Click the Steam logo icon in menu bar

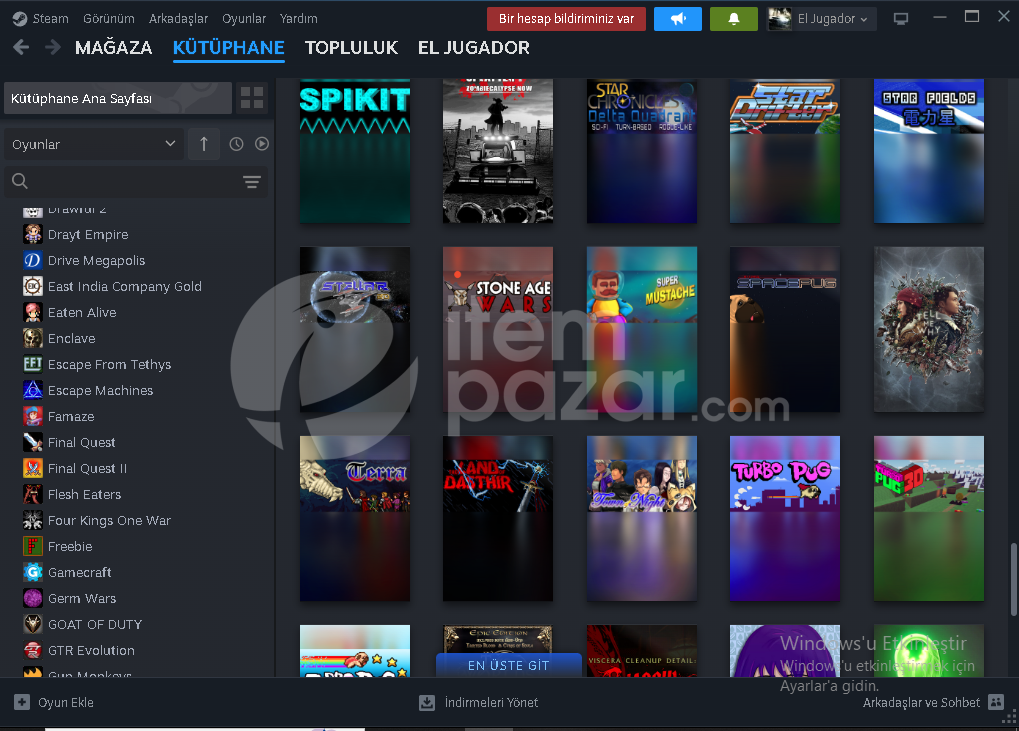tap(20, 19)
